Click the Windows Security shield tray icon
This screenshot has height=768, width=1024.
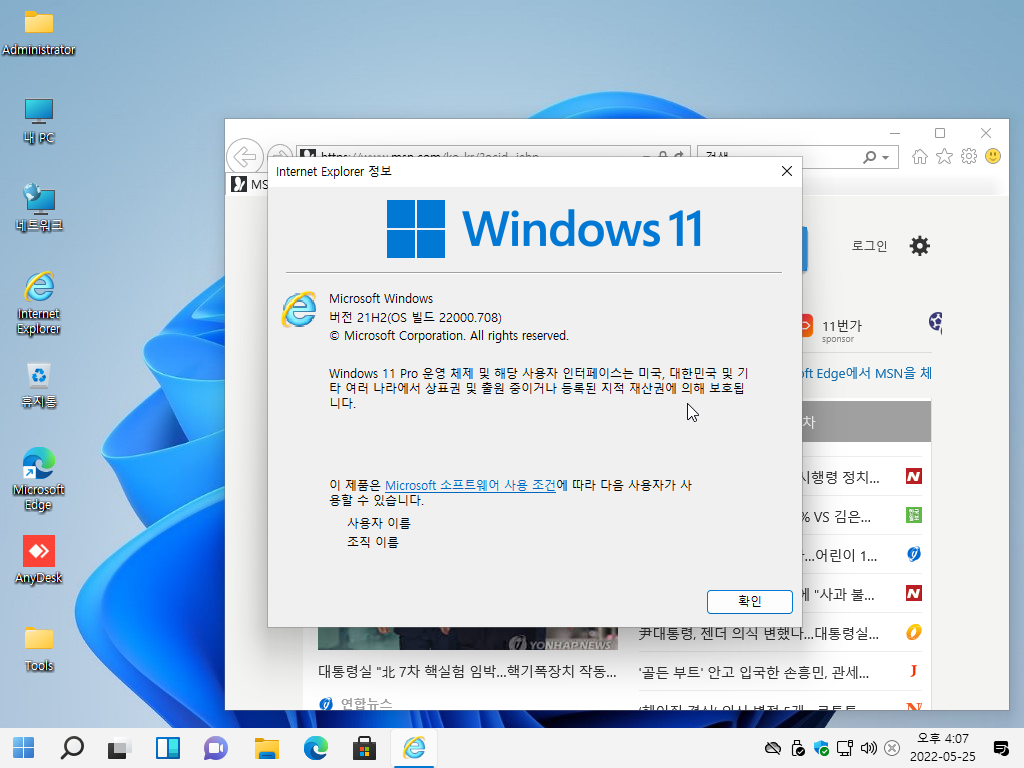click(821, 748)
